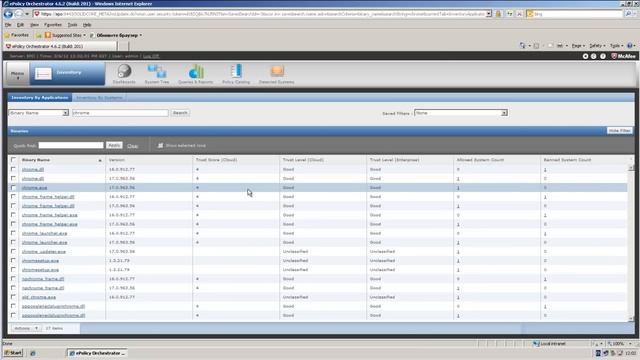
Task: Switch to Inventory By Systems tab
Action: click(99, 98)
